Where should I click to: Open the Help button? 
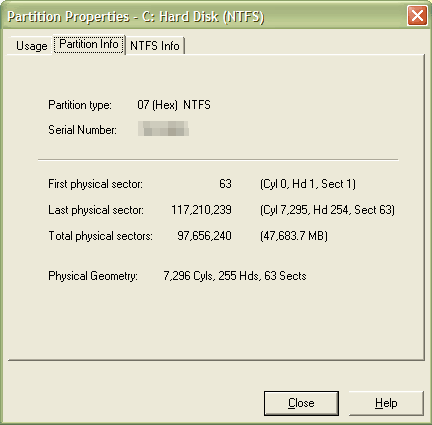click(386, 403)
